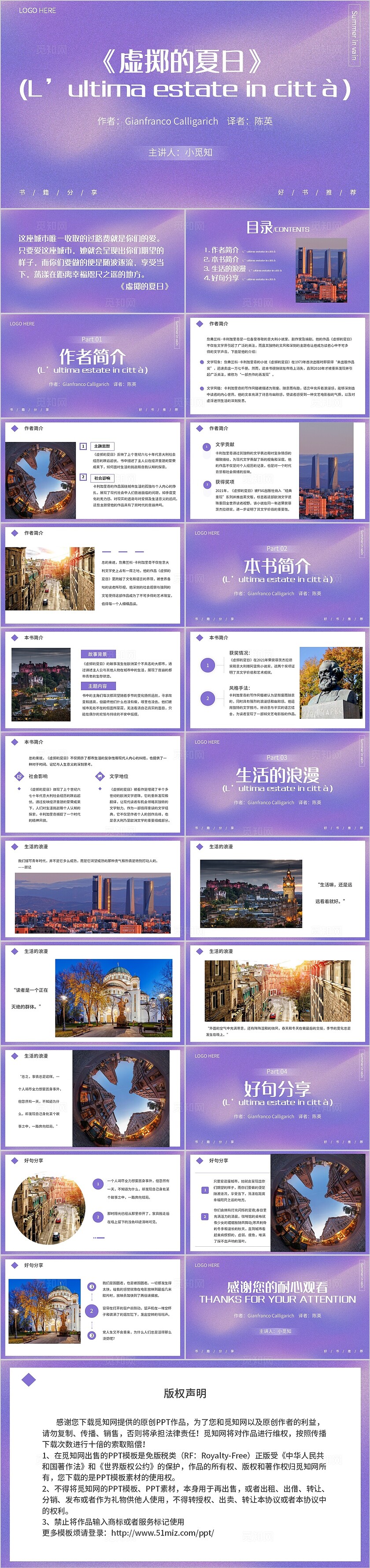Click the 主题内容 purple label
The image size is (370, 1568).
[97, 686]
